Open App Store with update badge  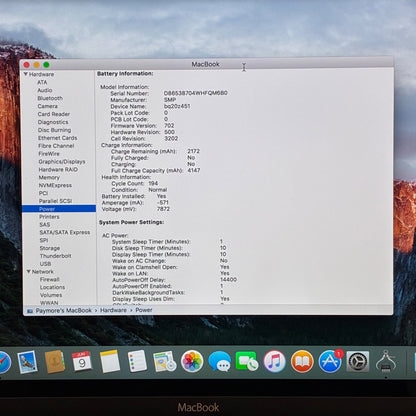[330, 361]
